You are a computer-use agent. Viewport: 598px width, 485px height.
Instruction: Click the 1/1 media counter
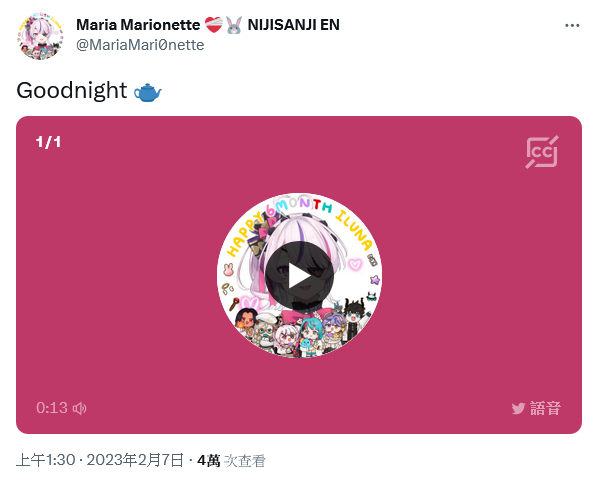[48, 142]
